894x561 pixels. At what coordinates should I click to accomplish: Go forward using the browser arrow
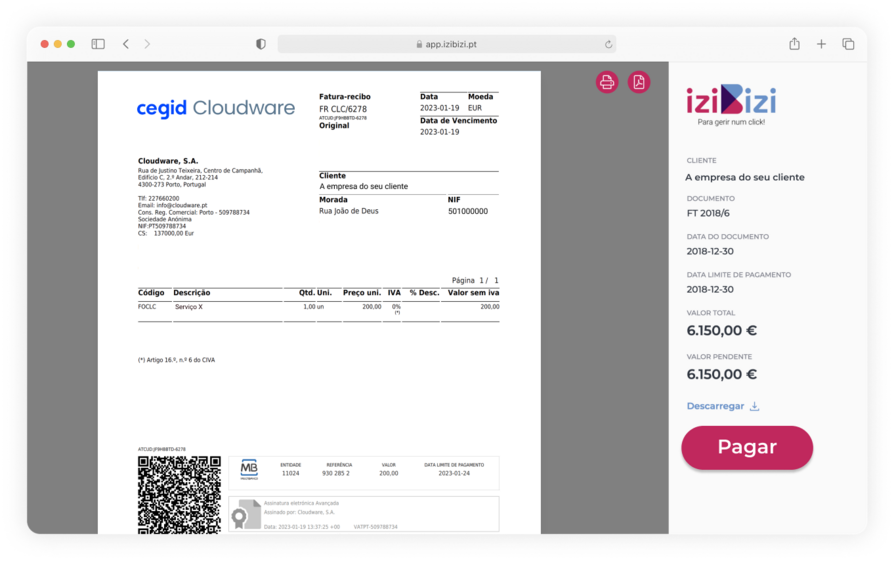(x=147, y=44)
